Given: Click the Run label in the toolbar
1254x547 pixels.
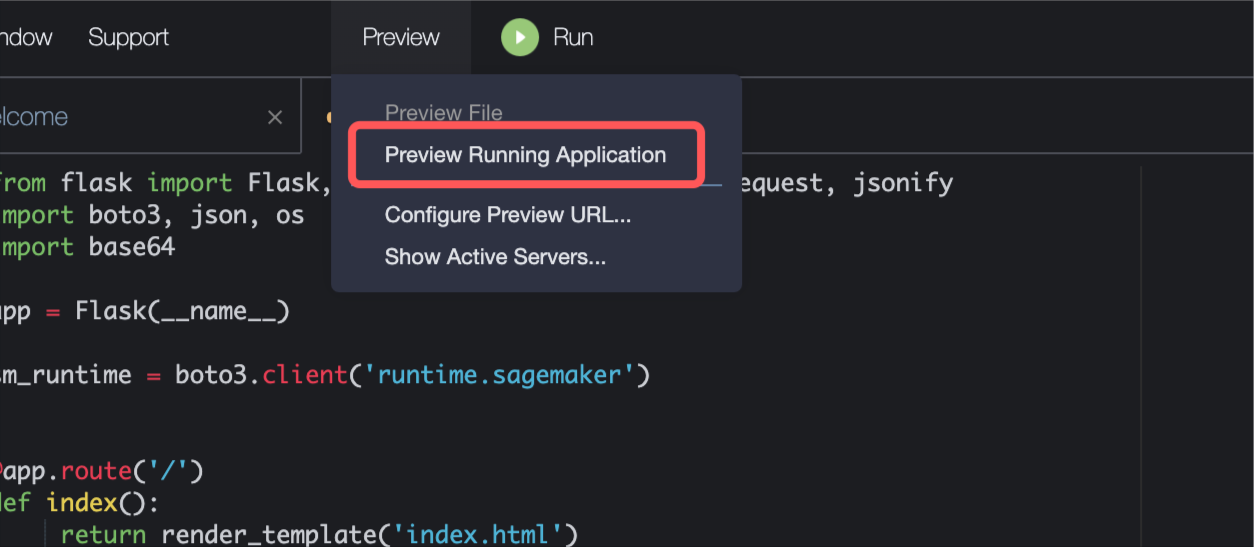Looking at the screenshot, I should [x=573, y=38].
